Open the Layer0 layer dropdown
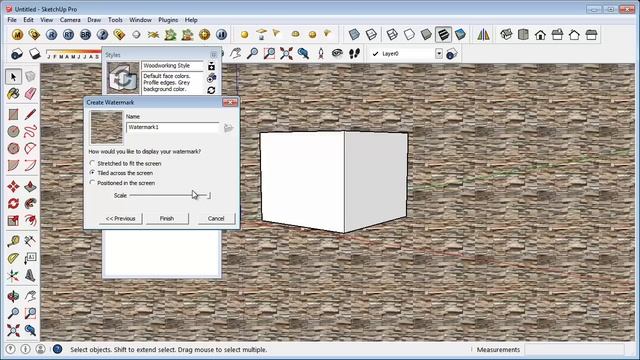 tap(439, 53)
